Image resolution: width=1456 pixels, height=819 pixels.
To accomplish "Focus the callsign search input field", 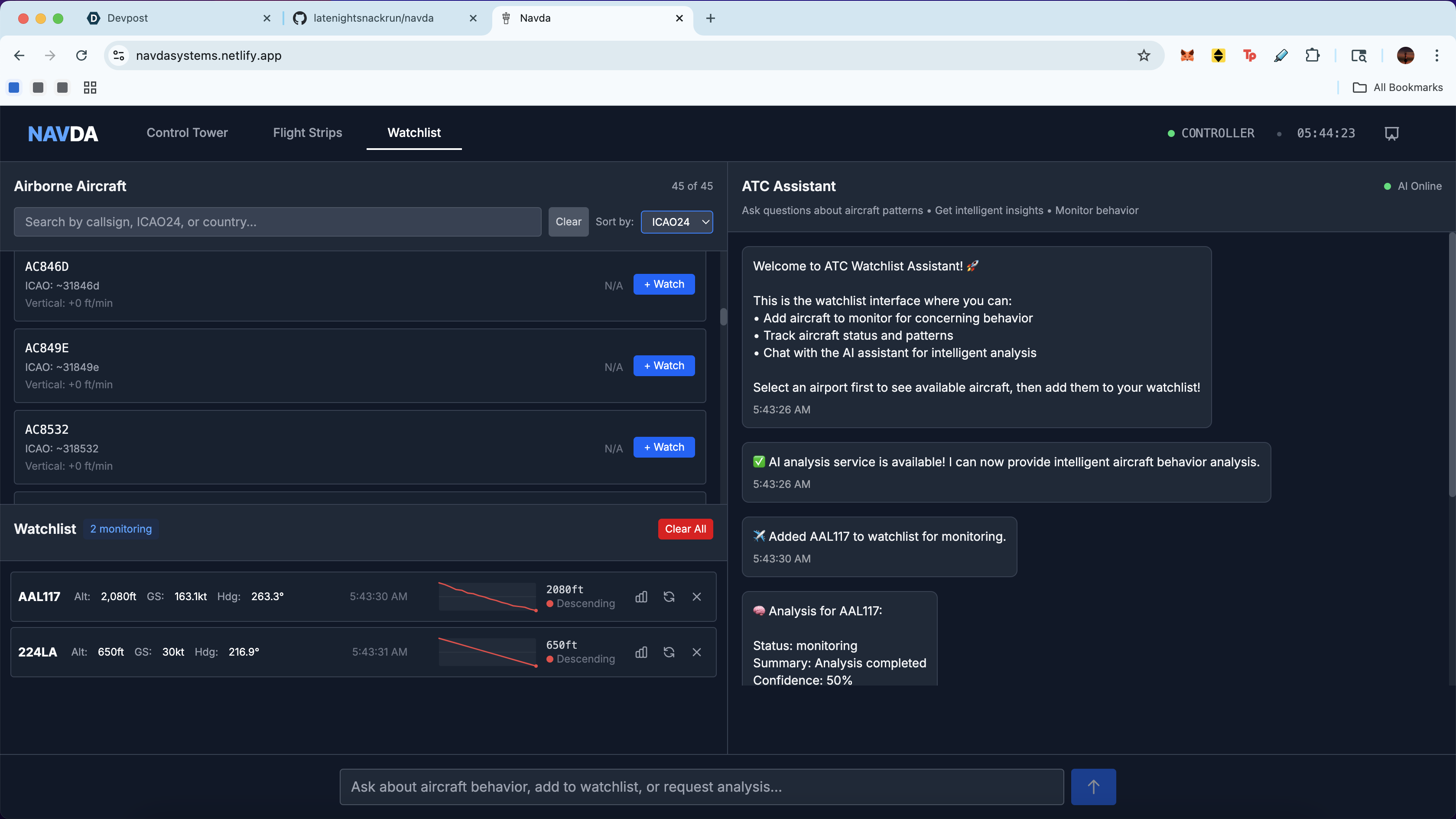I will 277,222.
